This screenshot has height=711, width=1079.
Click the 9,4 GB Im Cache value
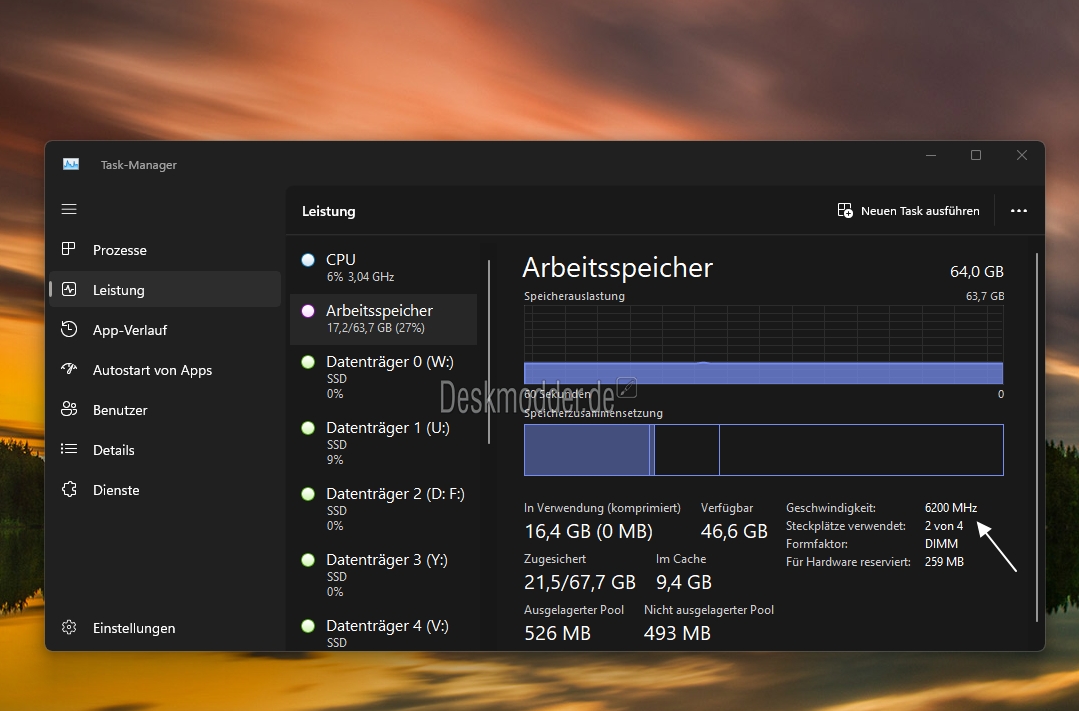pyautogui.click(x=683, y=582)
